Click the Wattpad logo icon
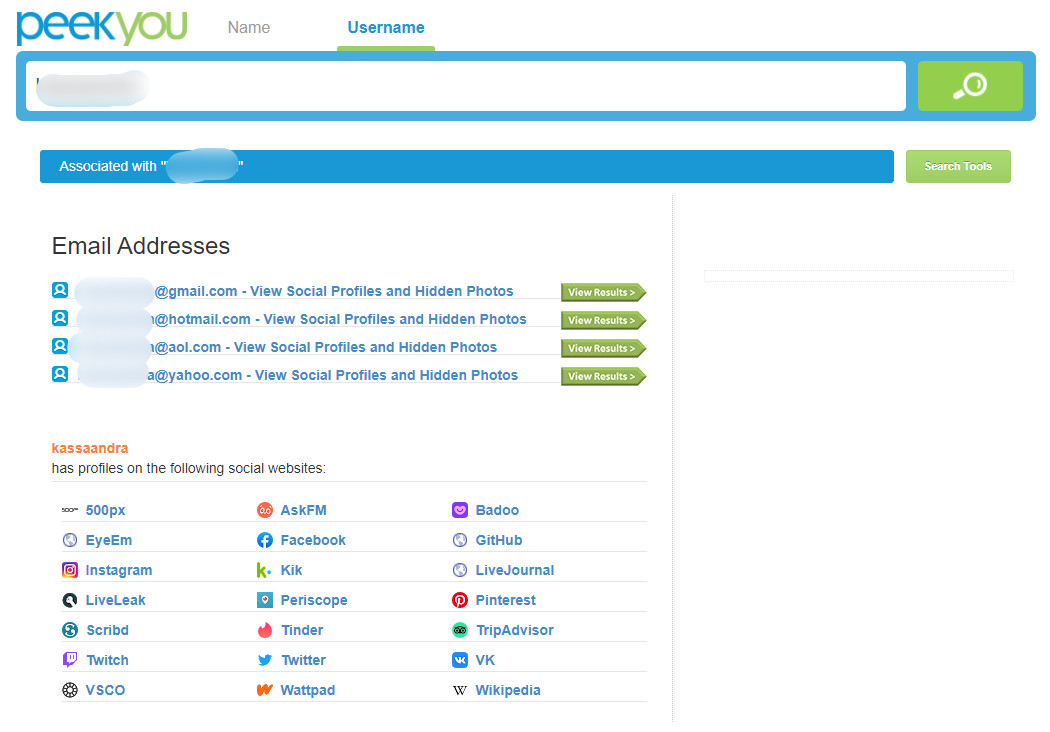Image resolution: width=1050 pixels, height=732 pixels. 265,690
